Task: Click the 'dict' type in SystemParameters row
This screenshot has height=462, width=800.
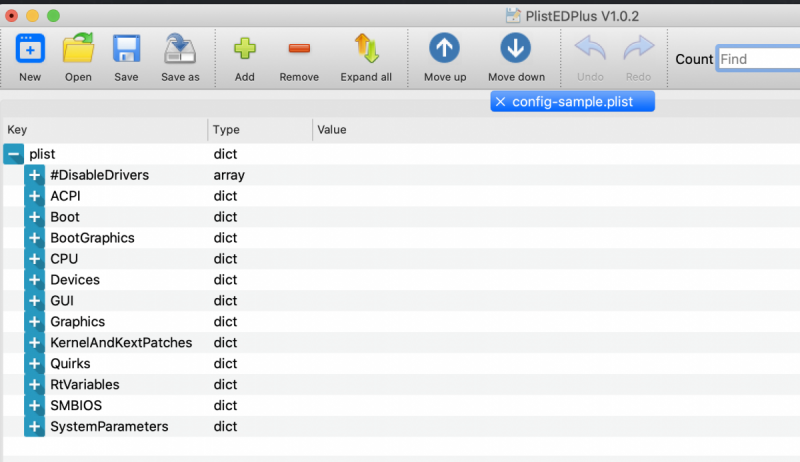Action: (x=225, y=426)
